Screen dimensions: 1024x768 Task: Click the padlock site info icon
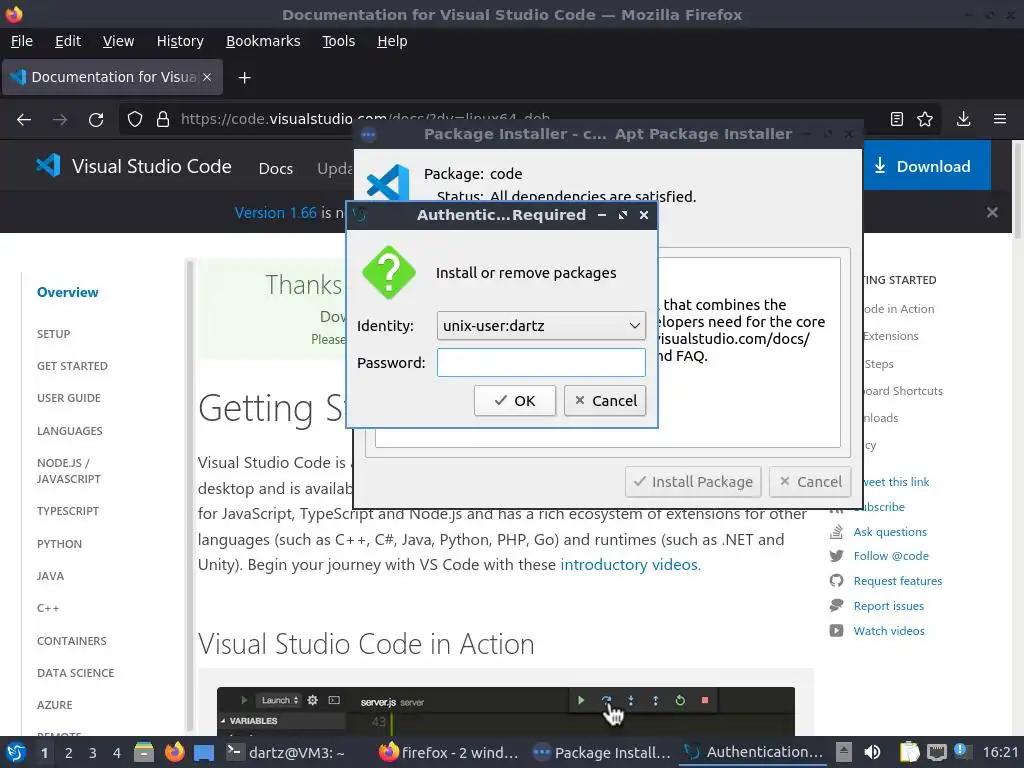[163, 120]
